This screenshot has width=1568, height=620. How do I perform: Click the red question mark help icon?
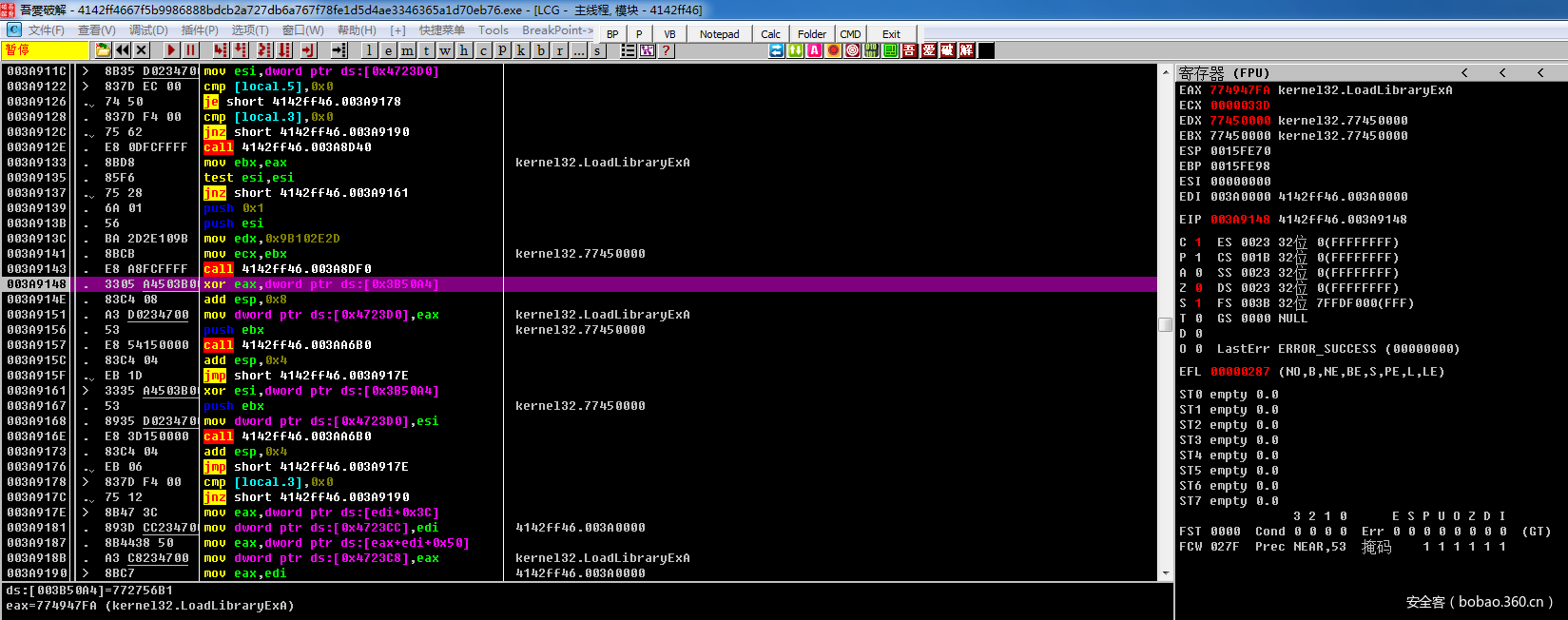click(667, 50)
